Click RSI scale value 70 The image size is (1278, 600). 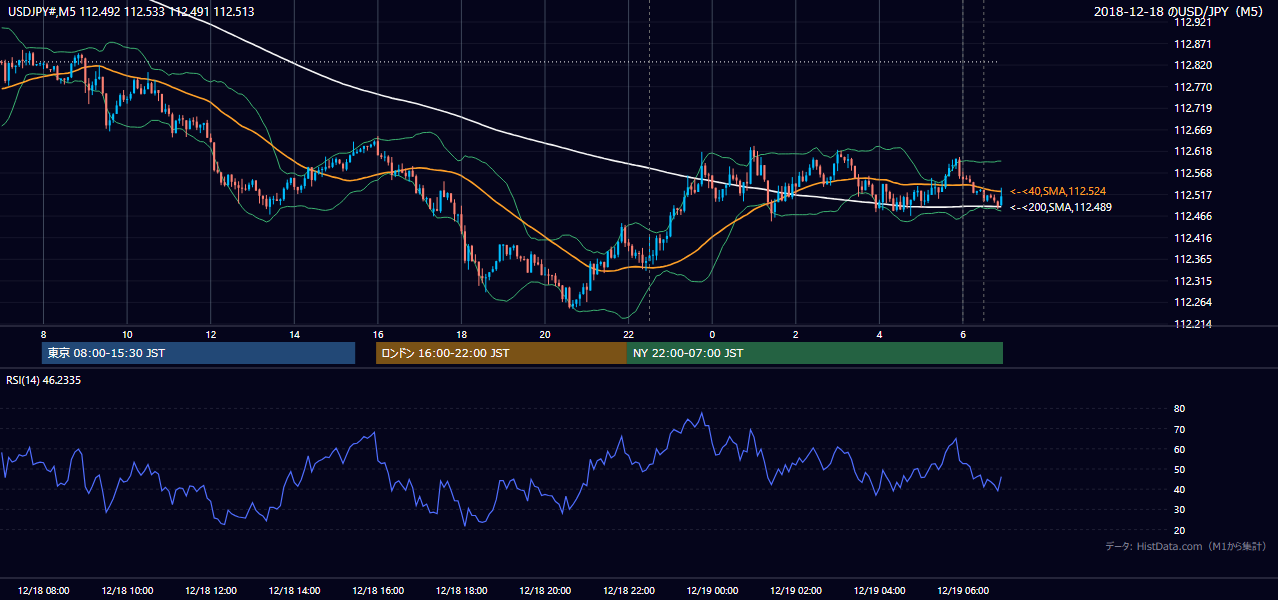(x=1179, y=429)
